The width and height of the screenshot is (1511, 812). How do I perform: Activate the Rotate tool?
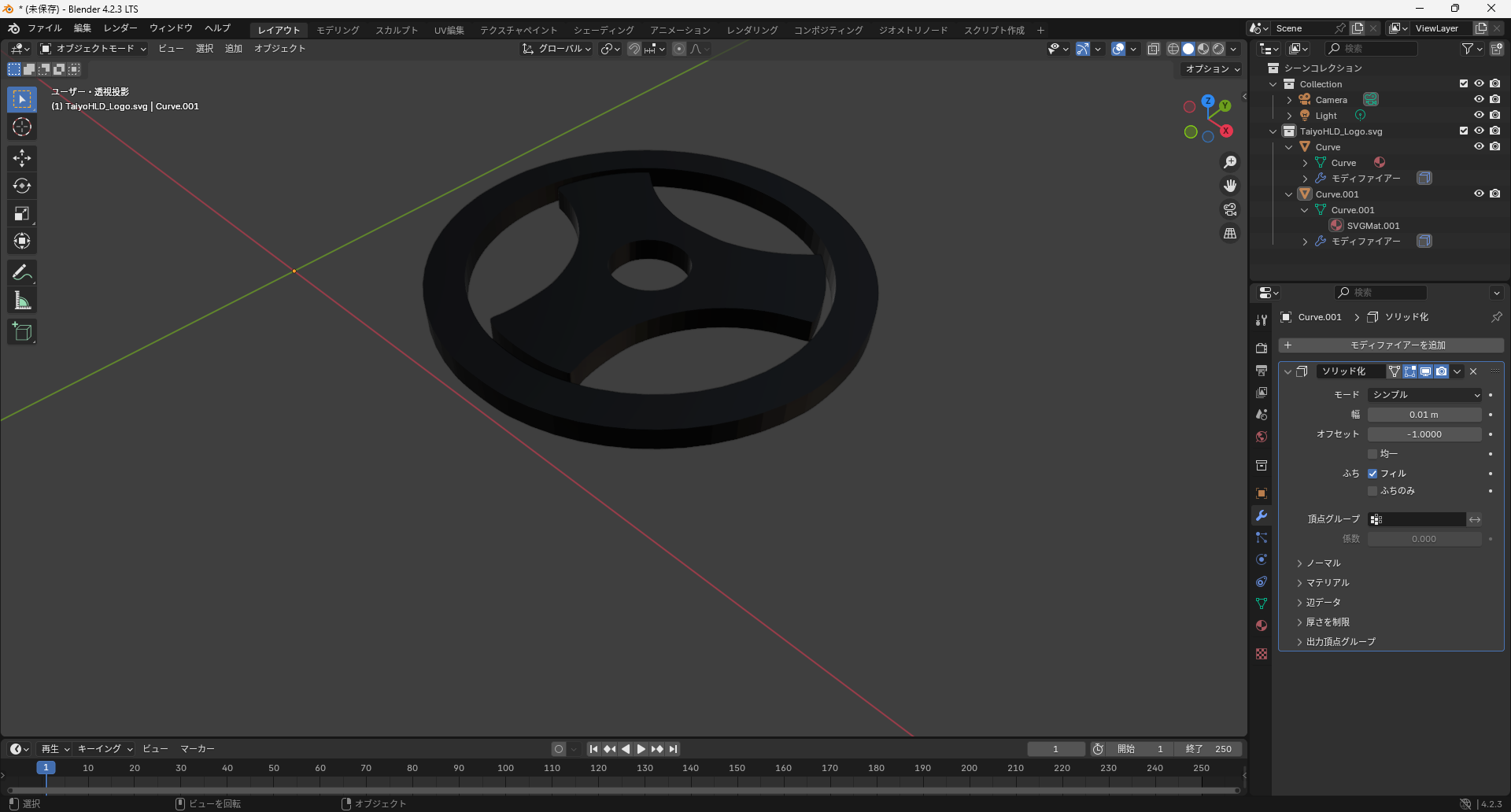pos(22,186)
